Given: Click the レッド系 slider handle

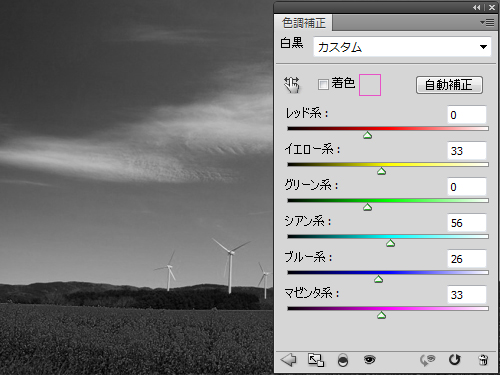Looking at the screenshot, I should coord(367,135).
